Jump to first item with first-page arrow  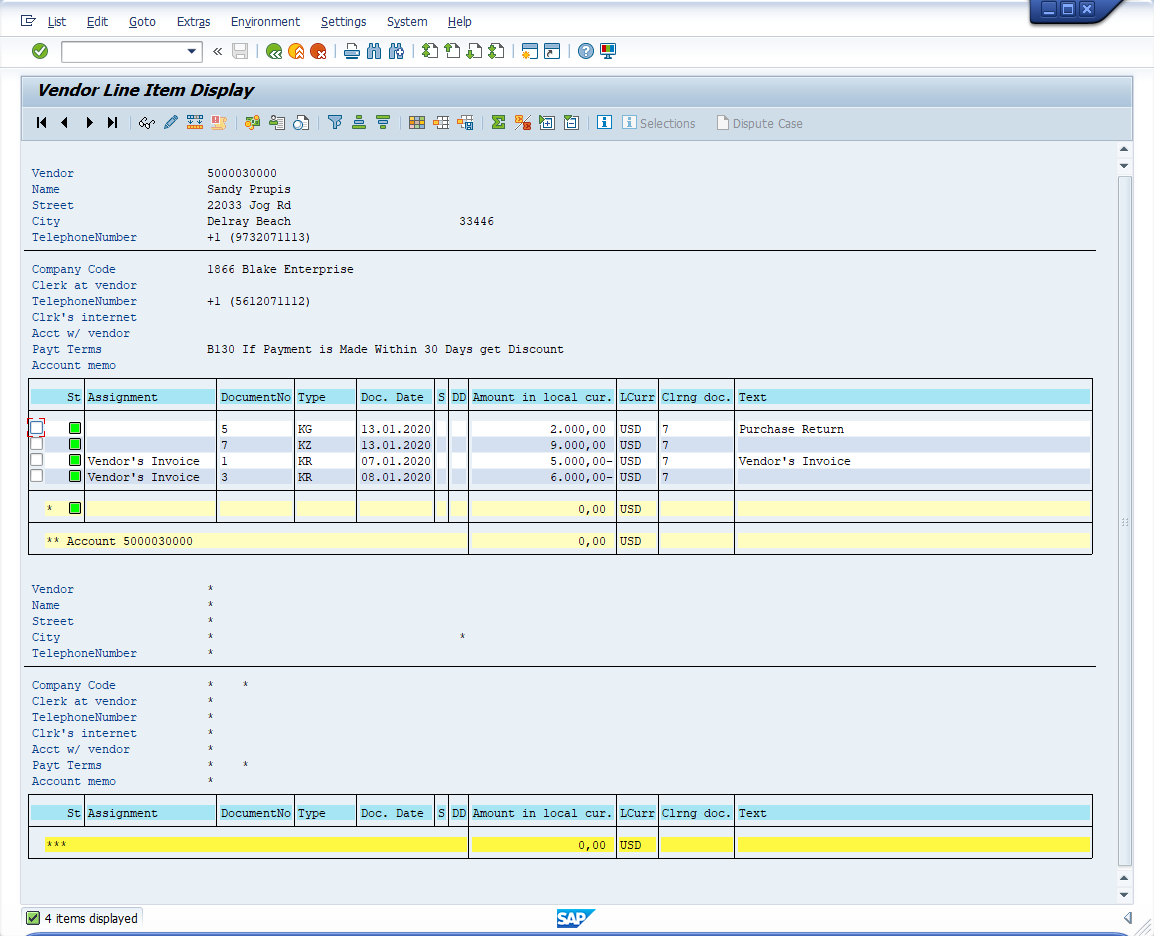(x=42, y=123)
